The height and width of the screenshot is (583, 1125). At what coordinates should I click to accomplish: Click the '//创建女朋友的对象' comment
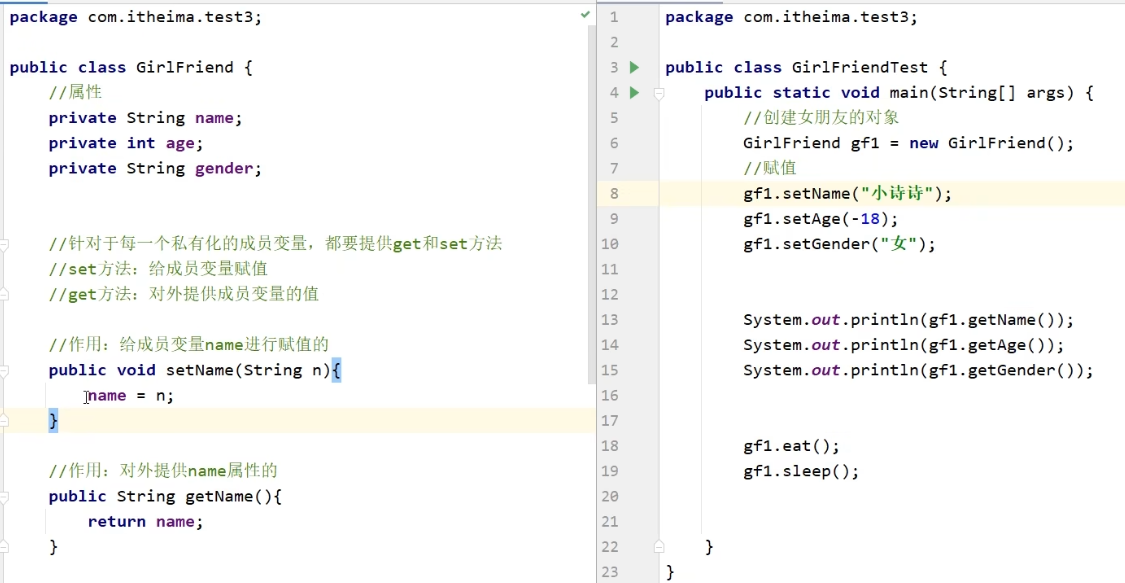pyautogui.click(x=821, y=118)
